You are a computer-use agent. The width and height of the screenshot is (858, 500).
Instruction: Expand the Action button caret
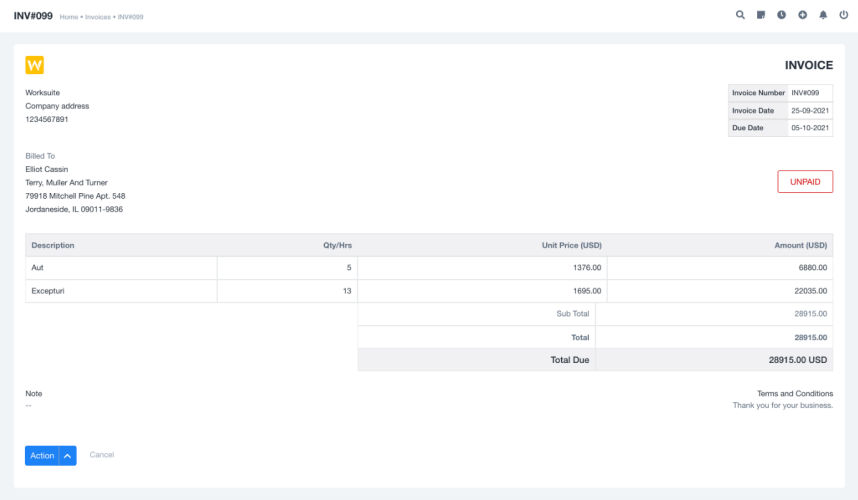coord(68,456)
